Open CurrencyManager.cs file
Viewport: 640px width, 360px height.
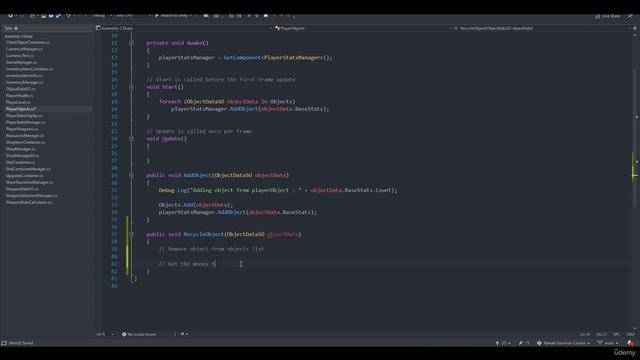click(24, 49)
